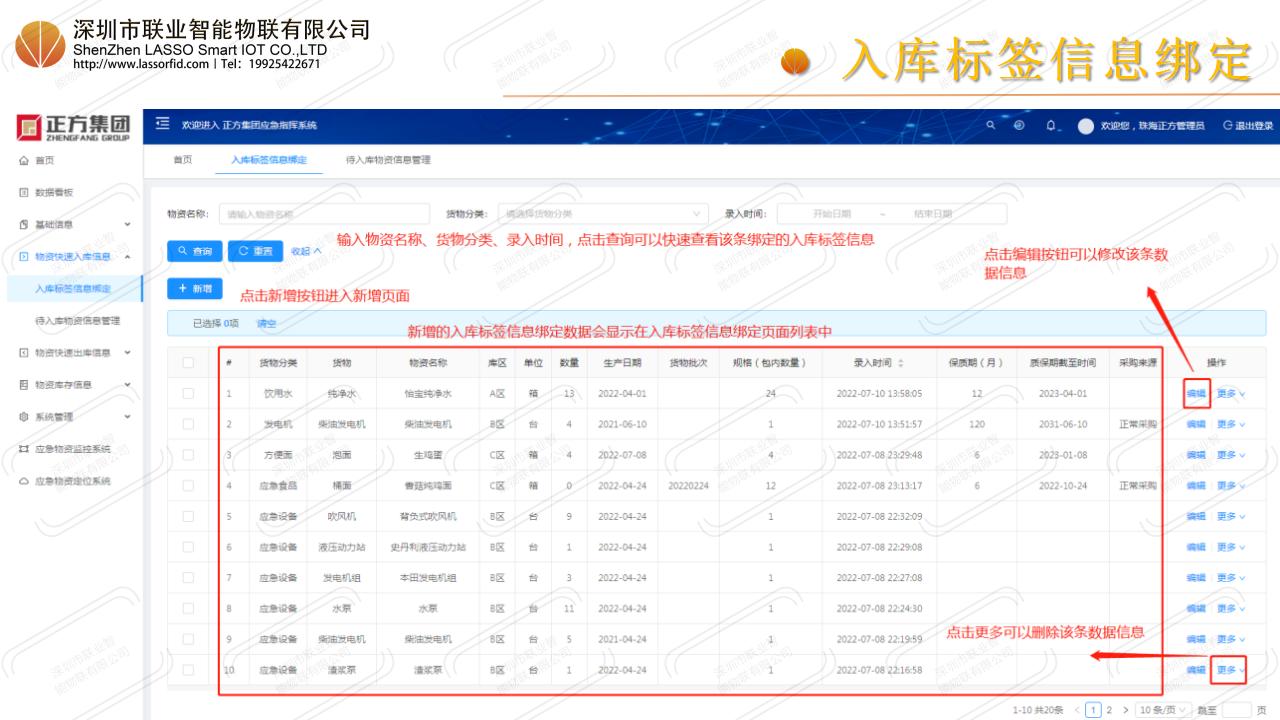The height and width of the screenshot is (720, 1280).
Task: Switch to the 首页 tab
Action: [x=183, y=160]
